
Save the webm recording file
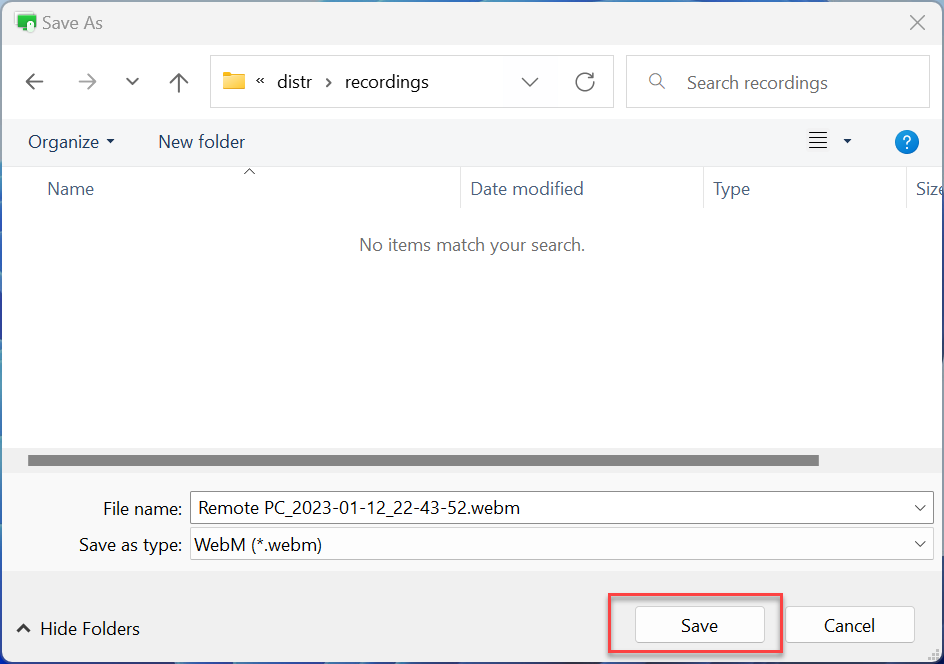699,625
